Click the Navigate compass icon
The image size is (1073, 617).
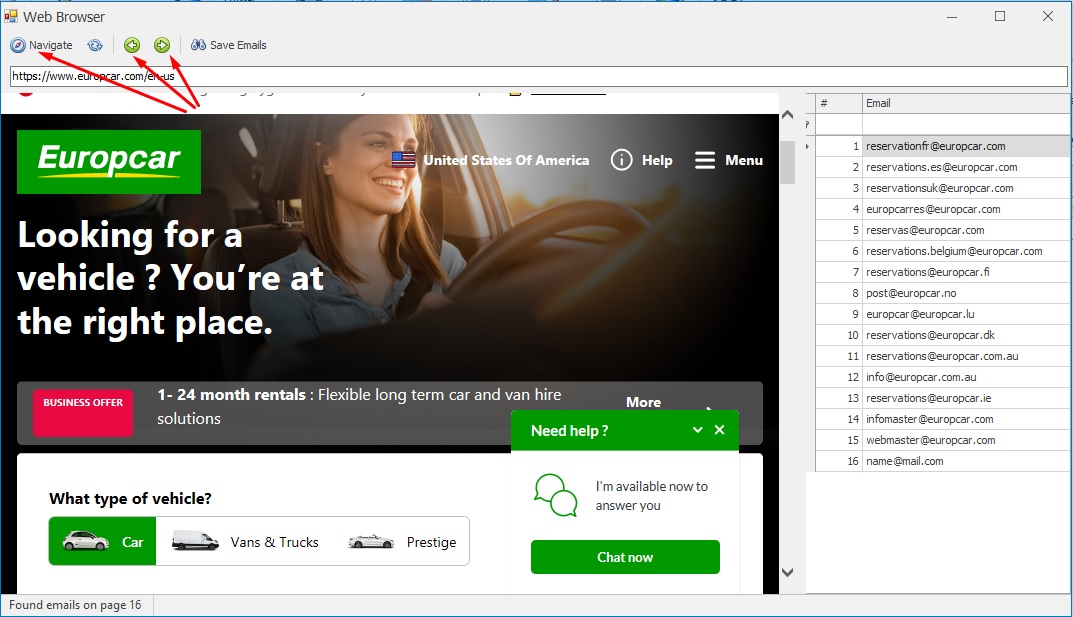click(x=18, y=45)
